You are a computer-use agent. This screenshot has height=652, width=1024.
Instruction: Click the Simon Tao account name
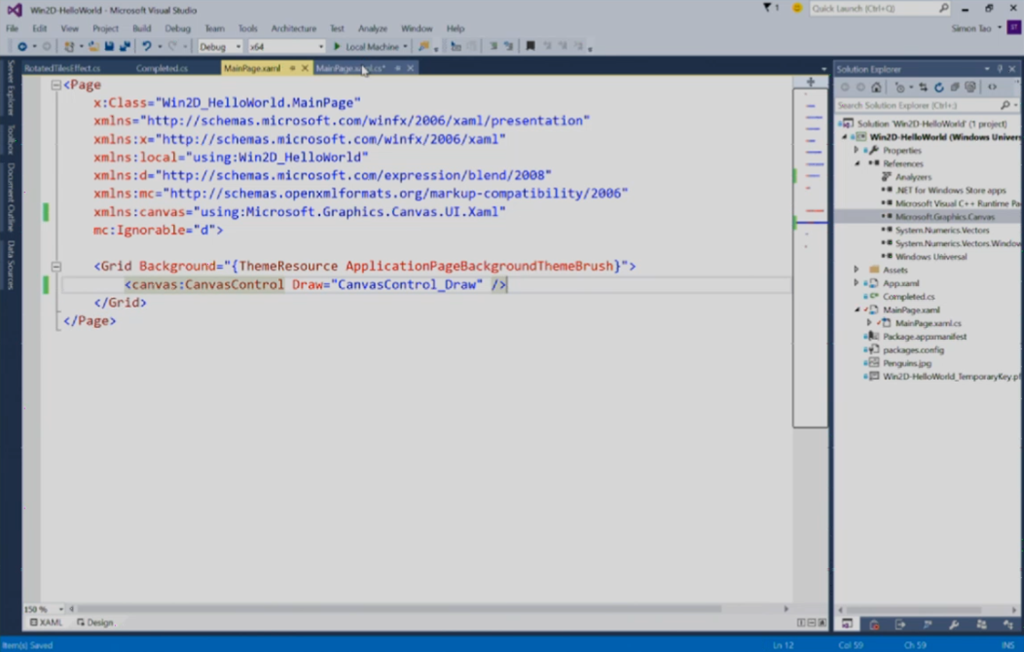(x=971, y=29)
